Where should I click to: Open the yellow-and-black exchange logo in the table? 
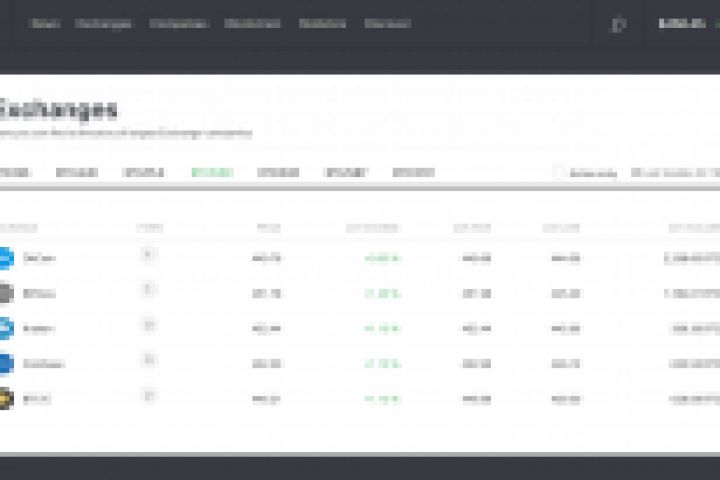[x=6, y=398]
